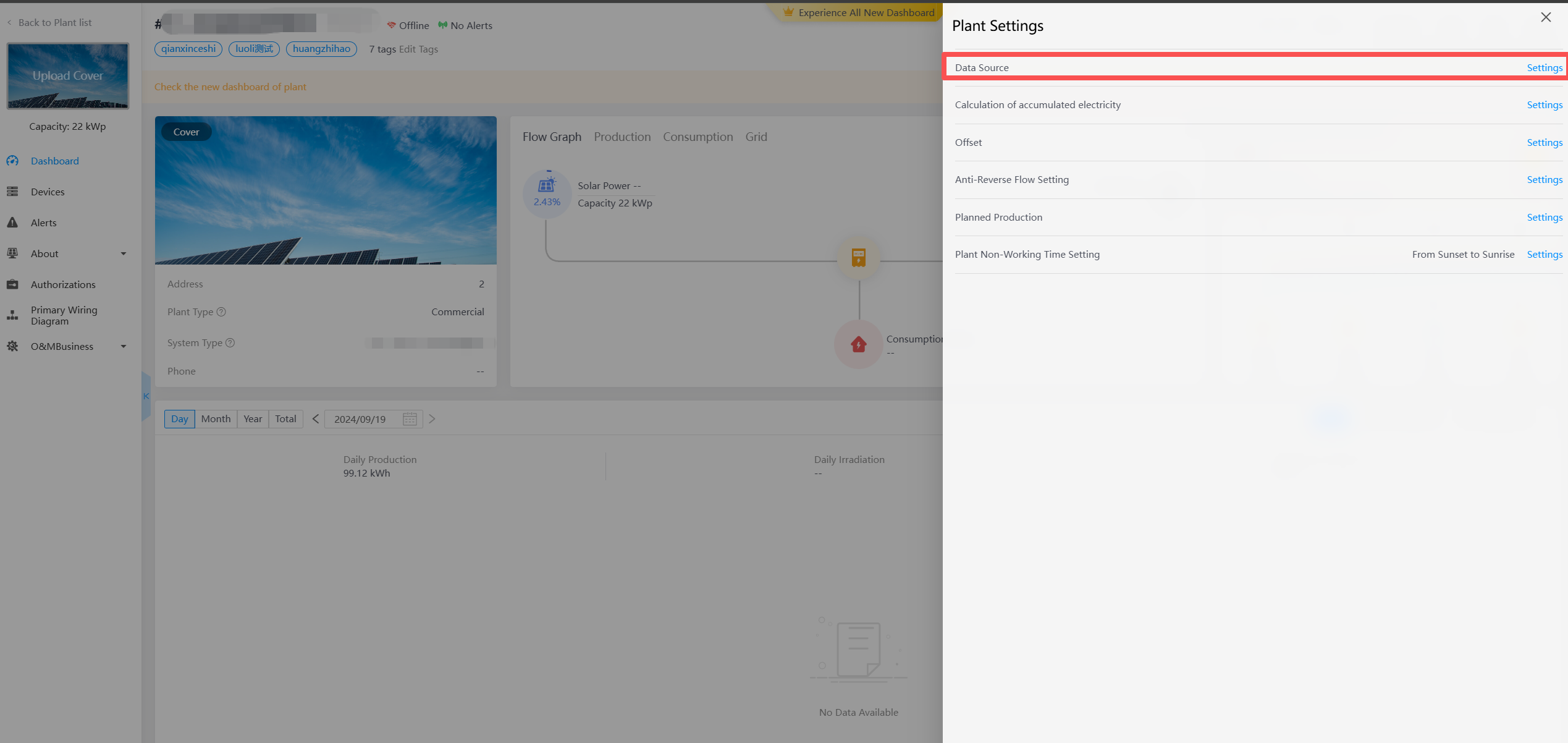1568x743 pixels.
Task: Expand the O&MBusiness sidebar menu
Action: coord(123,346)
